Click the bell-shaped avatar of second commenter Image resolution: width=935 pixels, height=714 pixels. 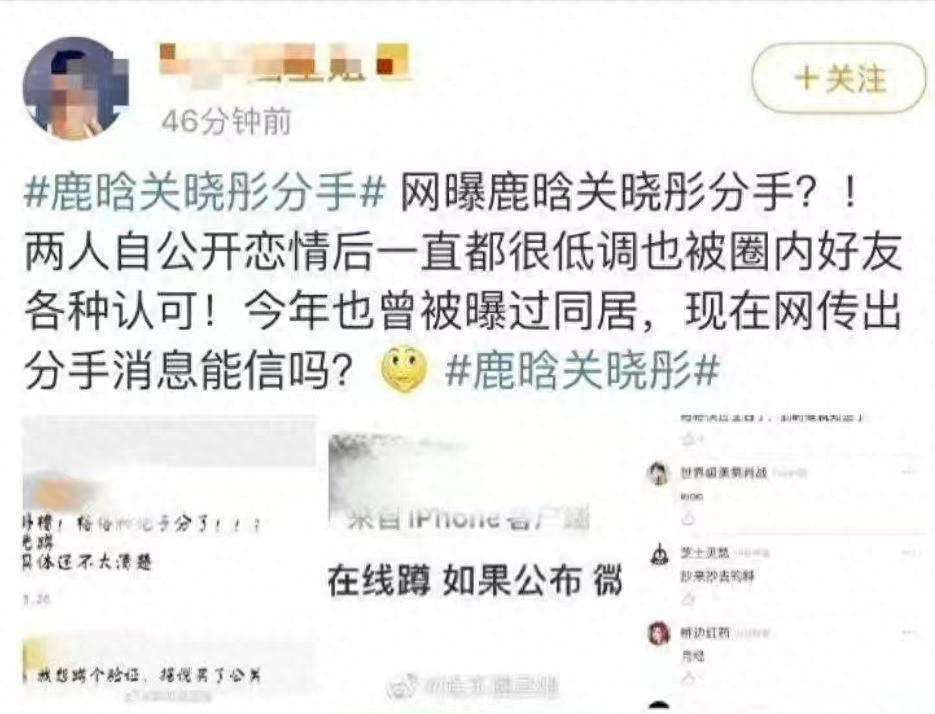659,554
